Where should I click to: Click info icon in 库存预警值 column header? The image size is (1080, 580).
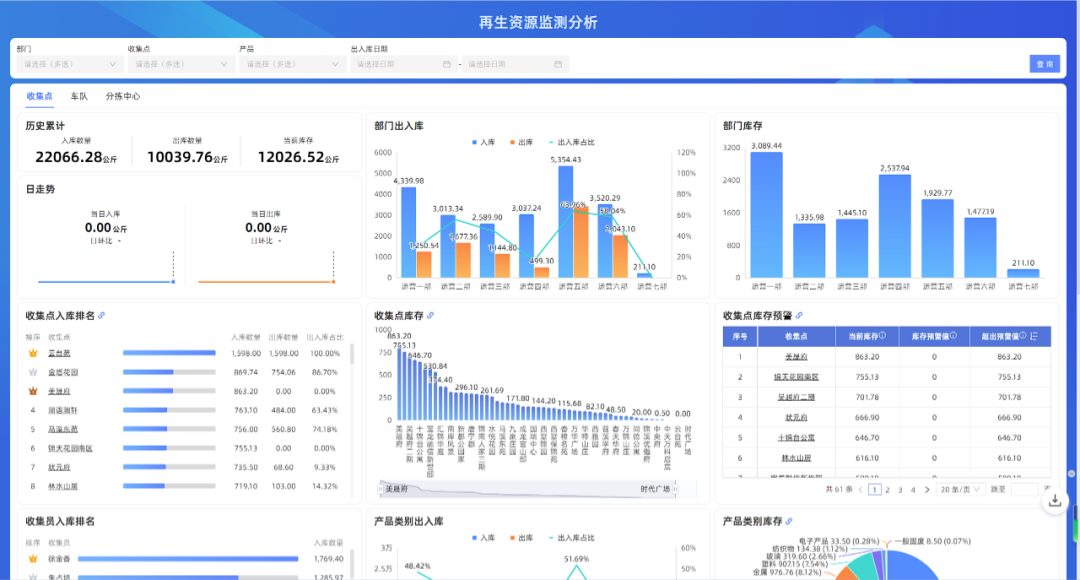coord(954,336)
